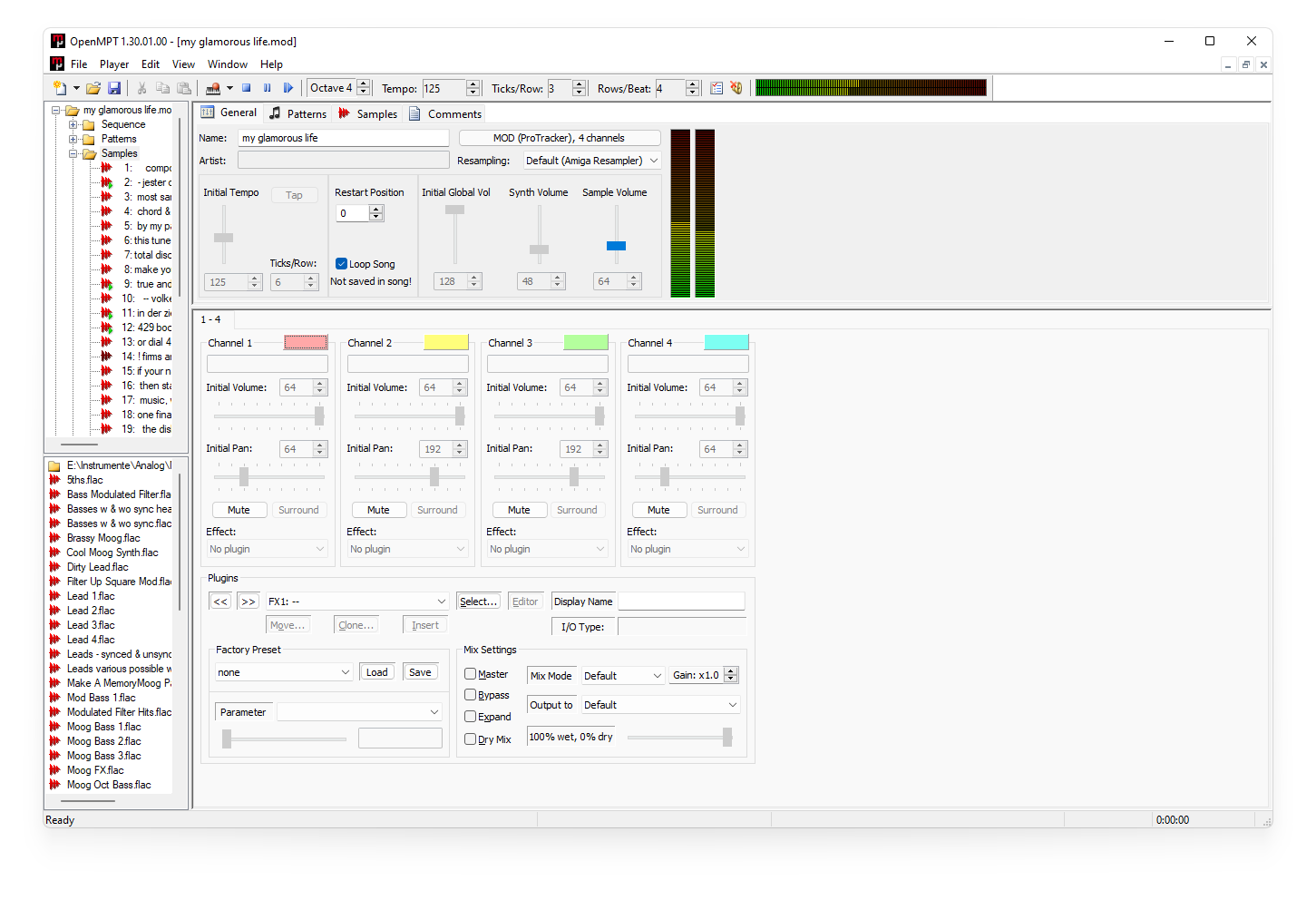Click the Channel 1 name input field

tap(268, 364)
